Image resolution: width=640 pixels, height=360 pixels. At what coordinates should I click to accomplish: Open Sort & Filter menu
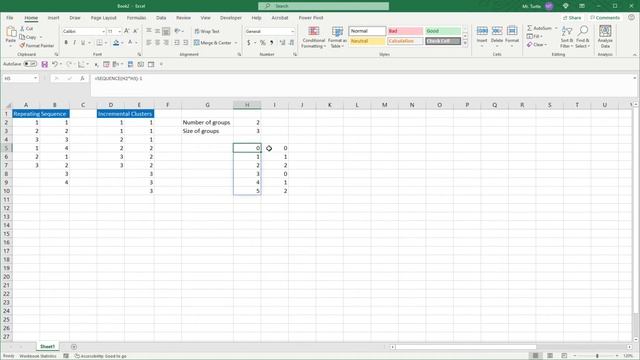tap(567, 36)
